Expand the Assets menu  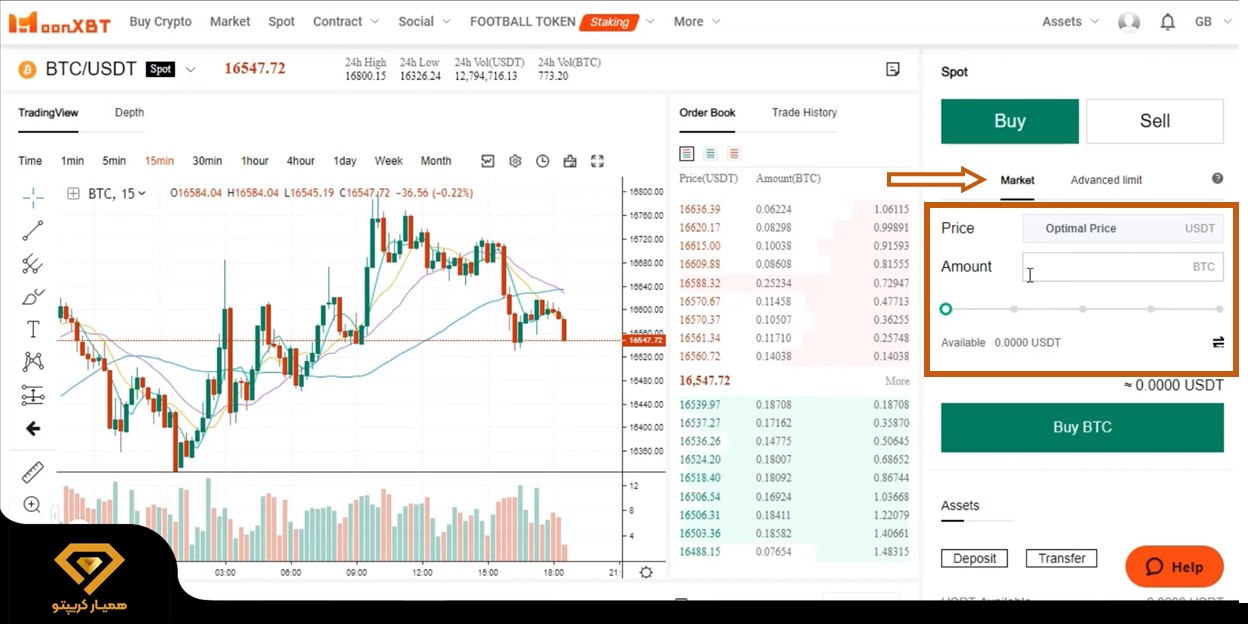point(1070,22)
